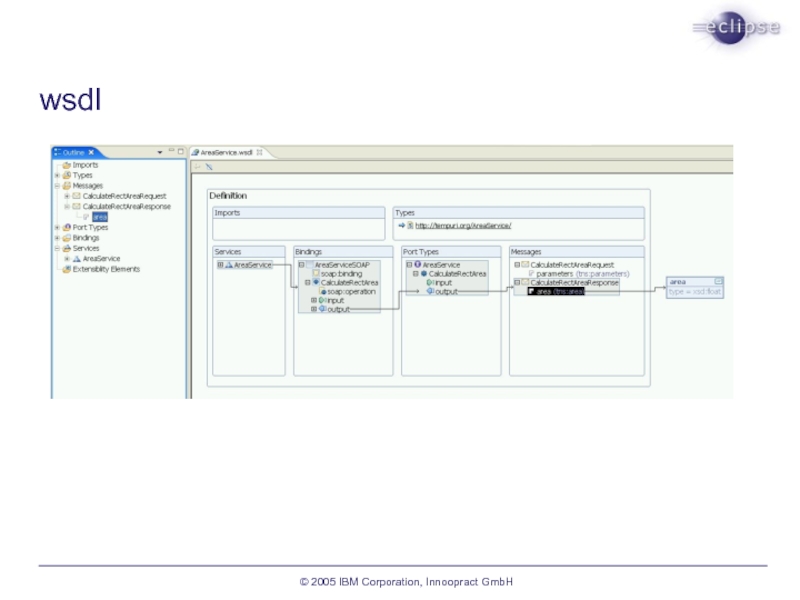Click the eclipse logo in top corner
The width and height of the screenshot is (800, 600).
coord(737,28)
